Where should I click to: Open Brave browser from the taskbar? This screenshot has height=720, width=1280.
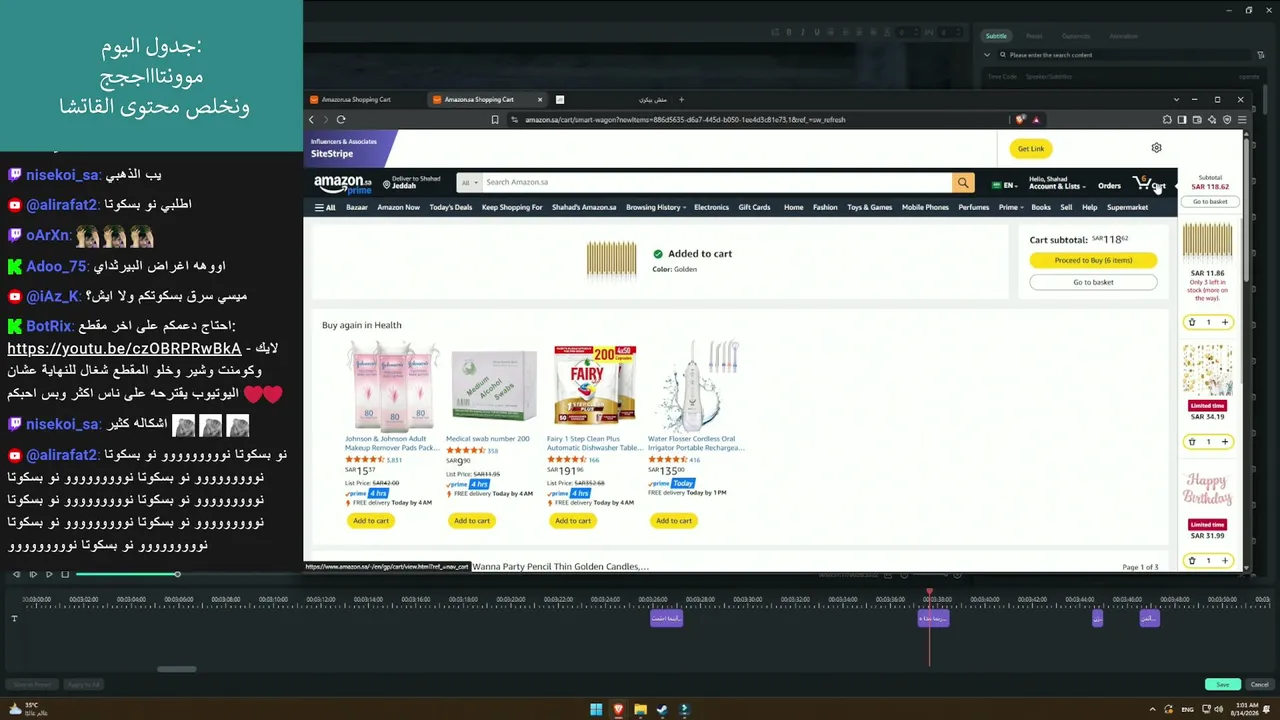pos(618,710)
